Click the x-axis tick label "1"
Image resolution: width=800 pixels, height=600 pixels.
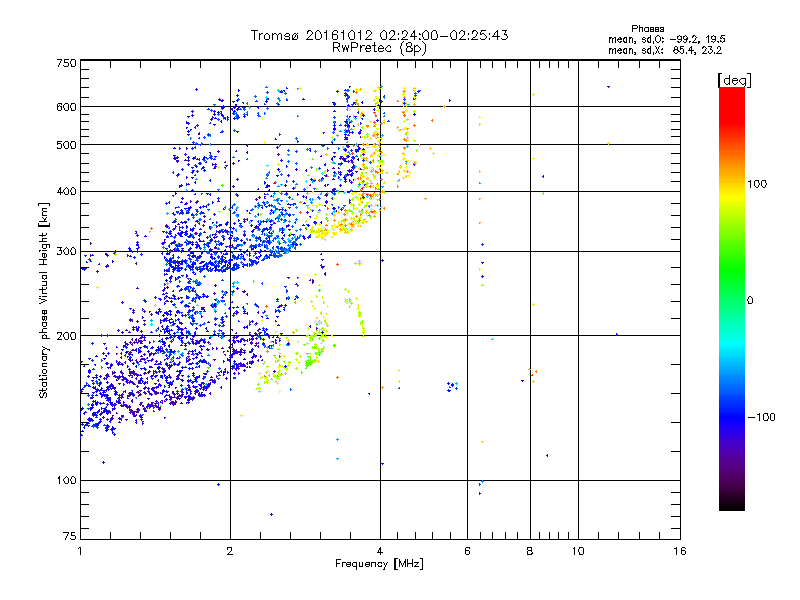coord(80,551)
